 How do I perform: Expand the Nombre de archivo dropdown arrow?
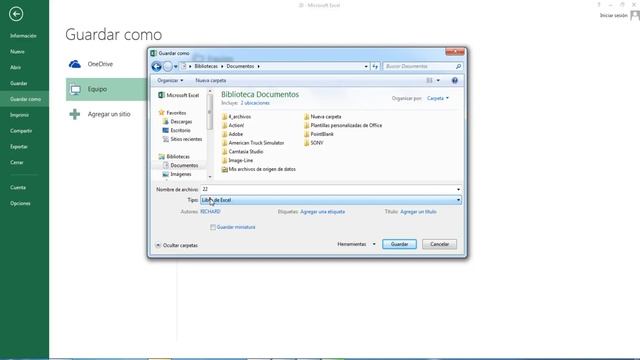click(458, 189)
